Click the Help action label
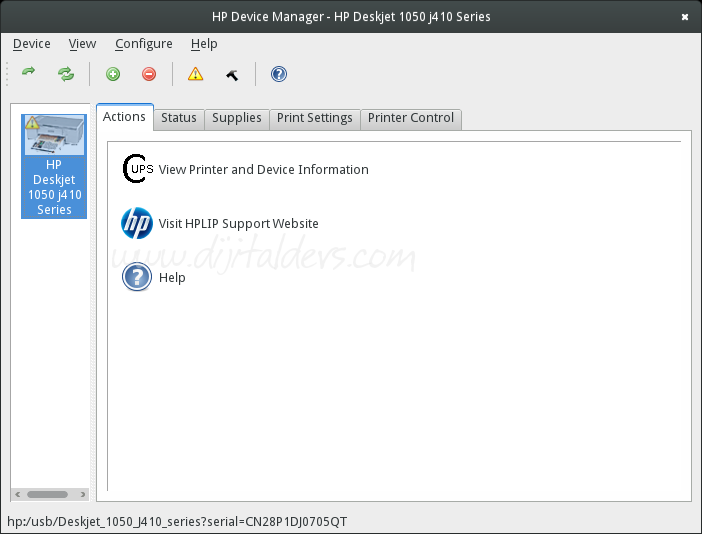The image size is (702, 534). tap(172, 278)
